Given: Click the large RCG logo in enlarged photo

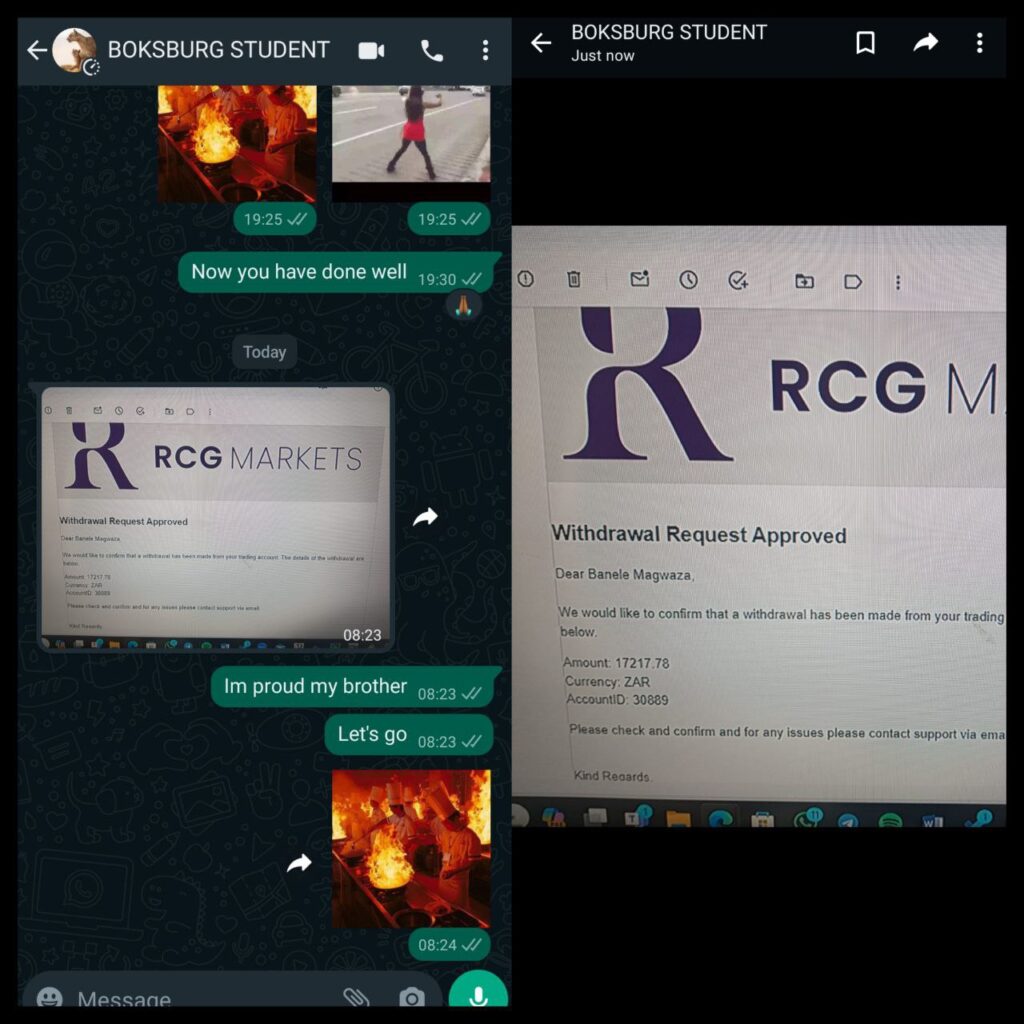Looking at the screenshot, I should tap(647, 384).
